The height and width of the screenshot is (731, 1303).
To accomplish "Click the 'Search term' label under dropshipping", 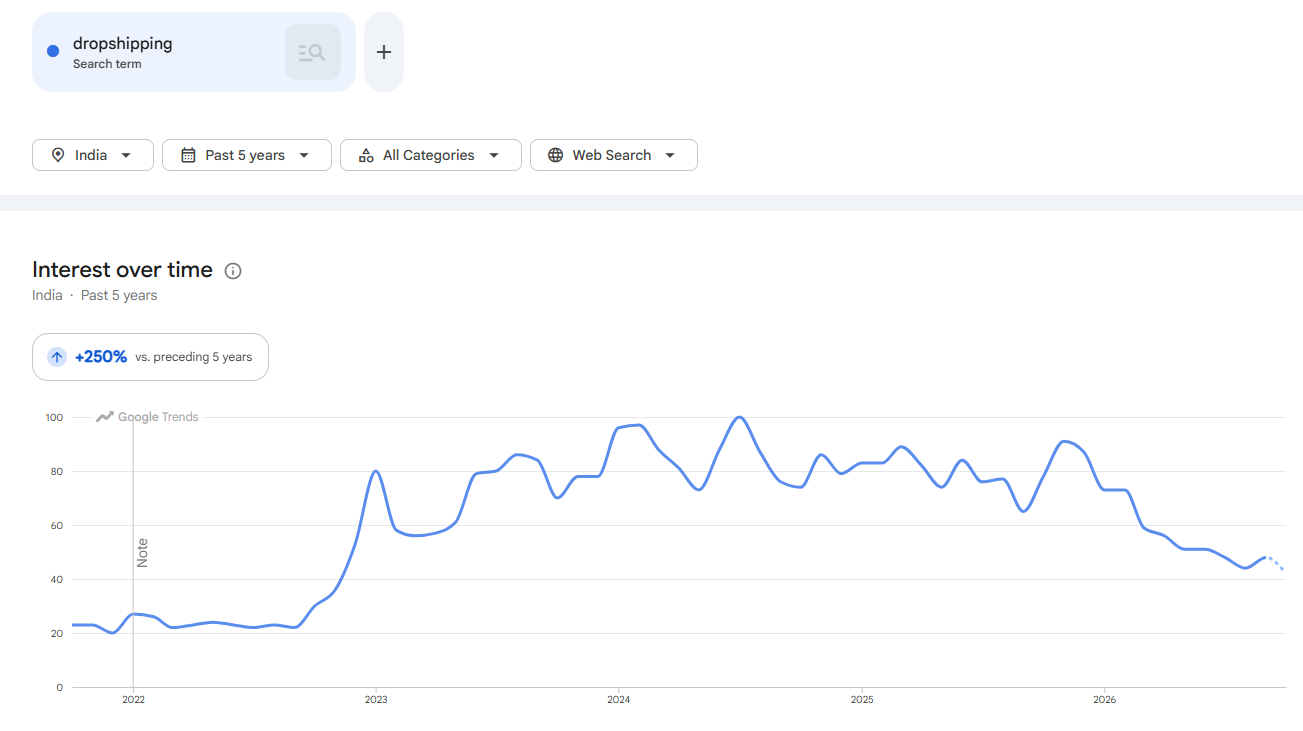I will click(107, 64).
